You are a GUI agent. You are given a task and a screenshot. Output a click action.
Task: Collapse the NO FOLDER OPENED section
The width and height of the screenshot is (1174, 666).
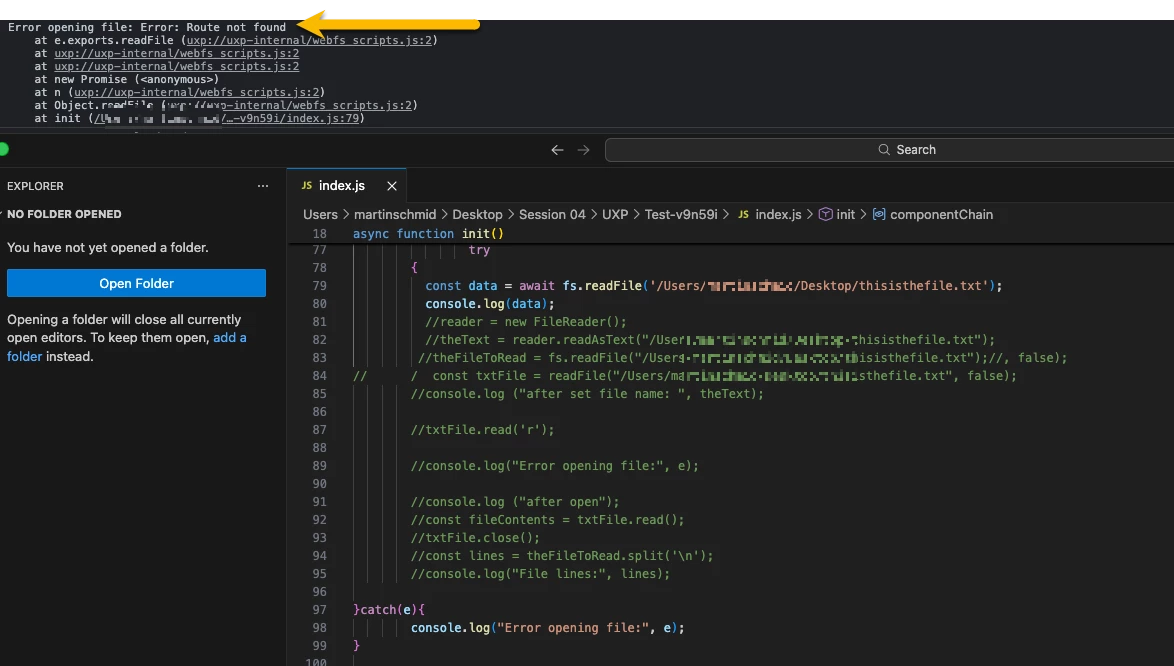click(64, 214)
